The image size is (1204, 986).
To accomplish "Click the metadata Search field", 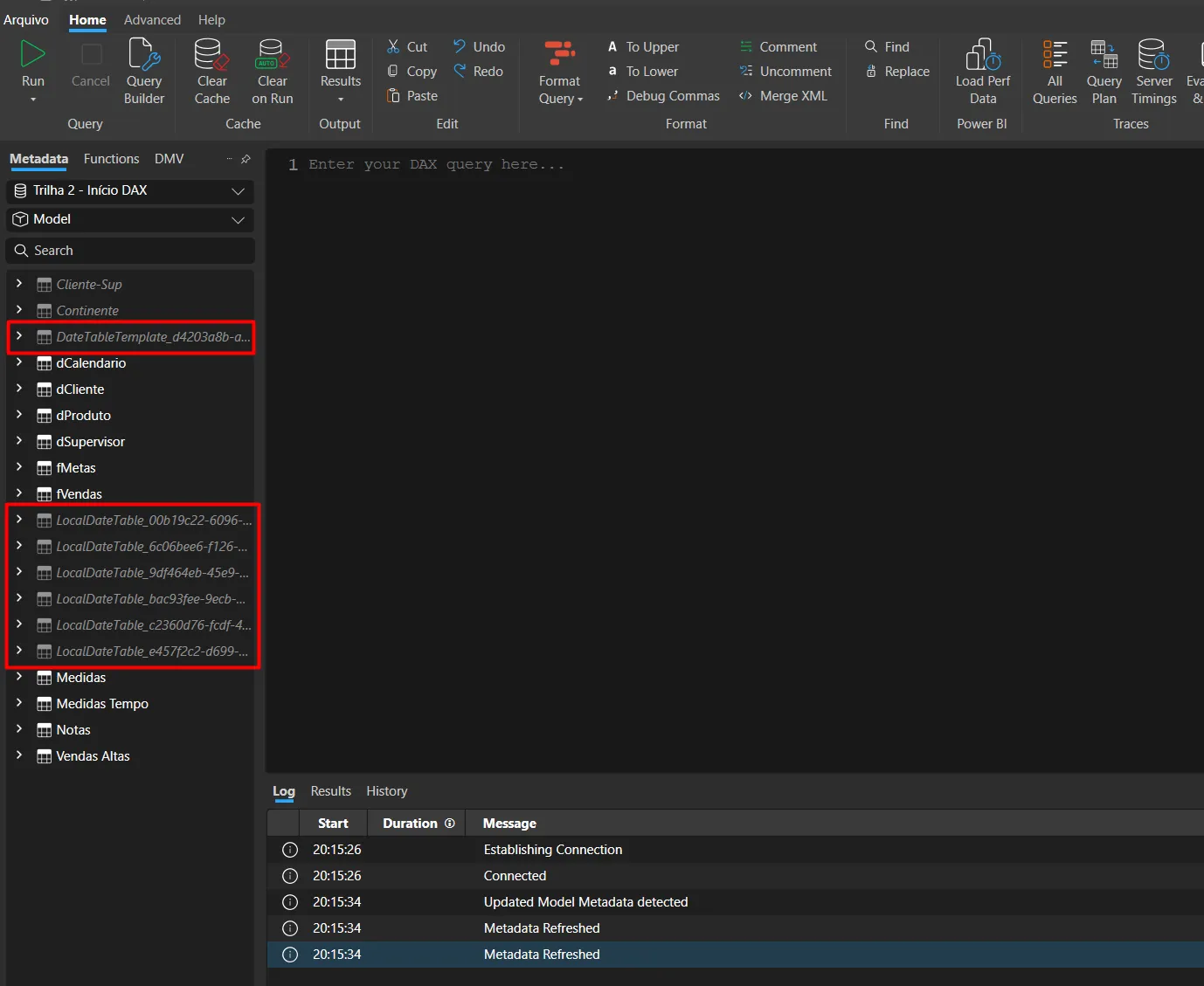I will click(131, 251).
